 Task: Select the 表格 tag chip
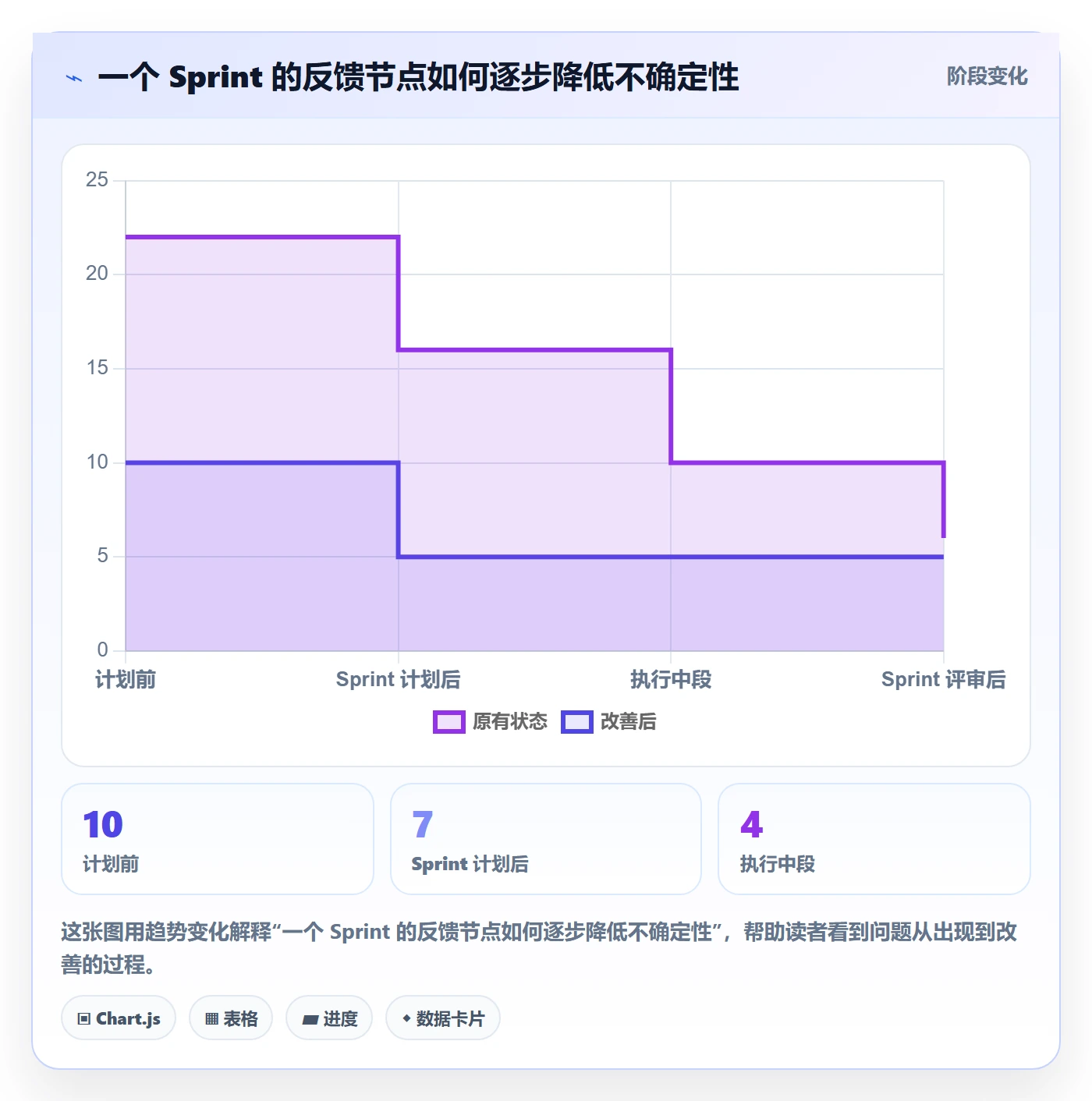coord(231,1018)
